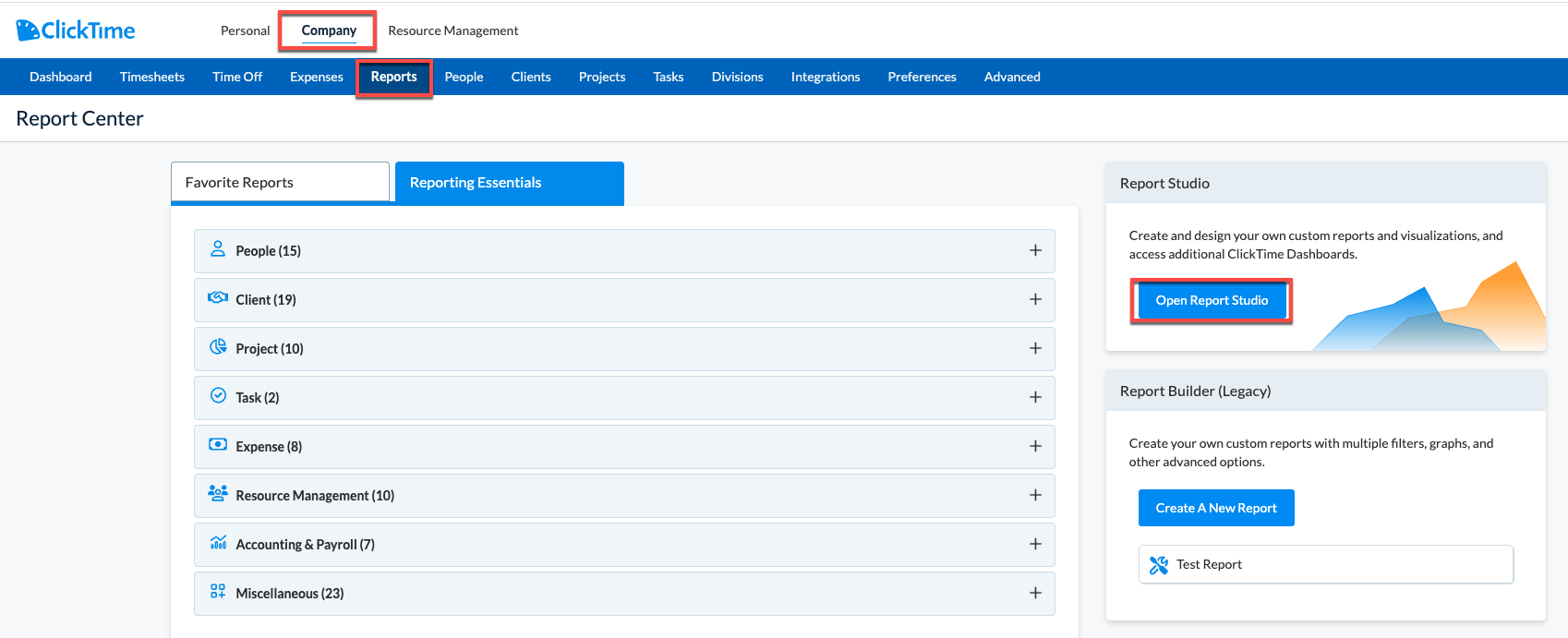The height and width of the screenshot is (638, 1568).
Task: Open Integrations menu item
Action: click(x=826, y=77)
